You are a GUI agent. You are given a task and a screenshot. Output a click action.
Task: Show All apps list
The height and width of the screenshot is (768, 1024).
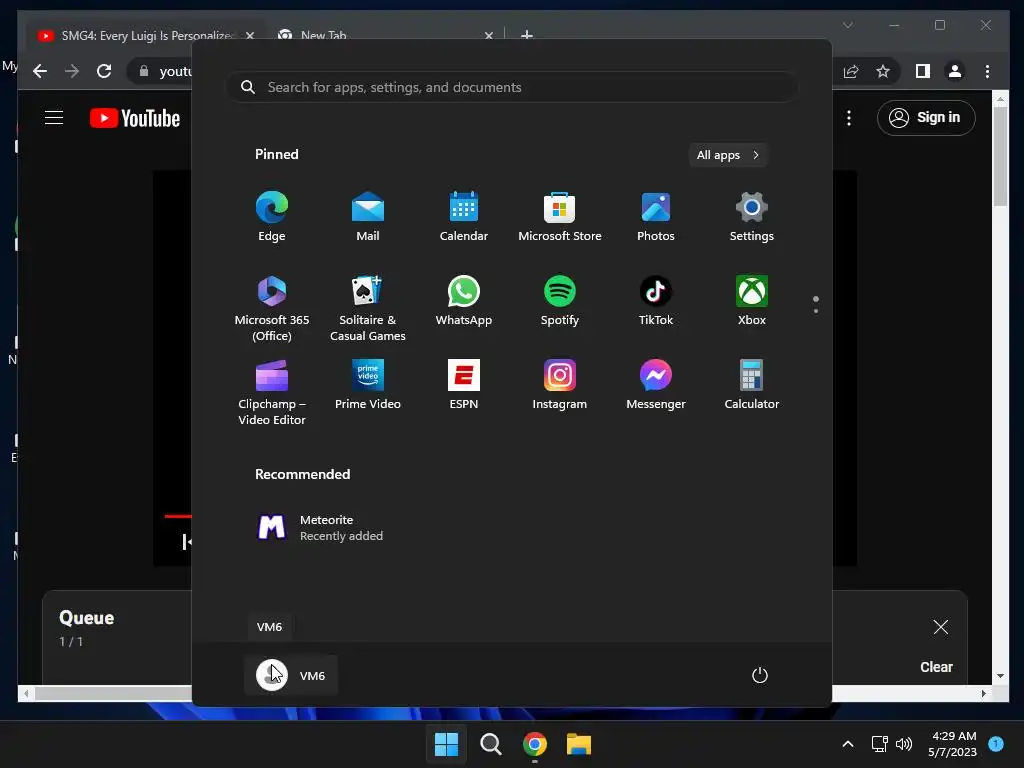pyautogui.click(x=728, y=155)
